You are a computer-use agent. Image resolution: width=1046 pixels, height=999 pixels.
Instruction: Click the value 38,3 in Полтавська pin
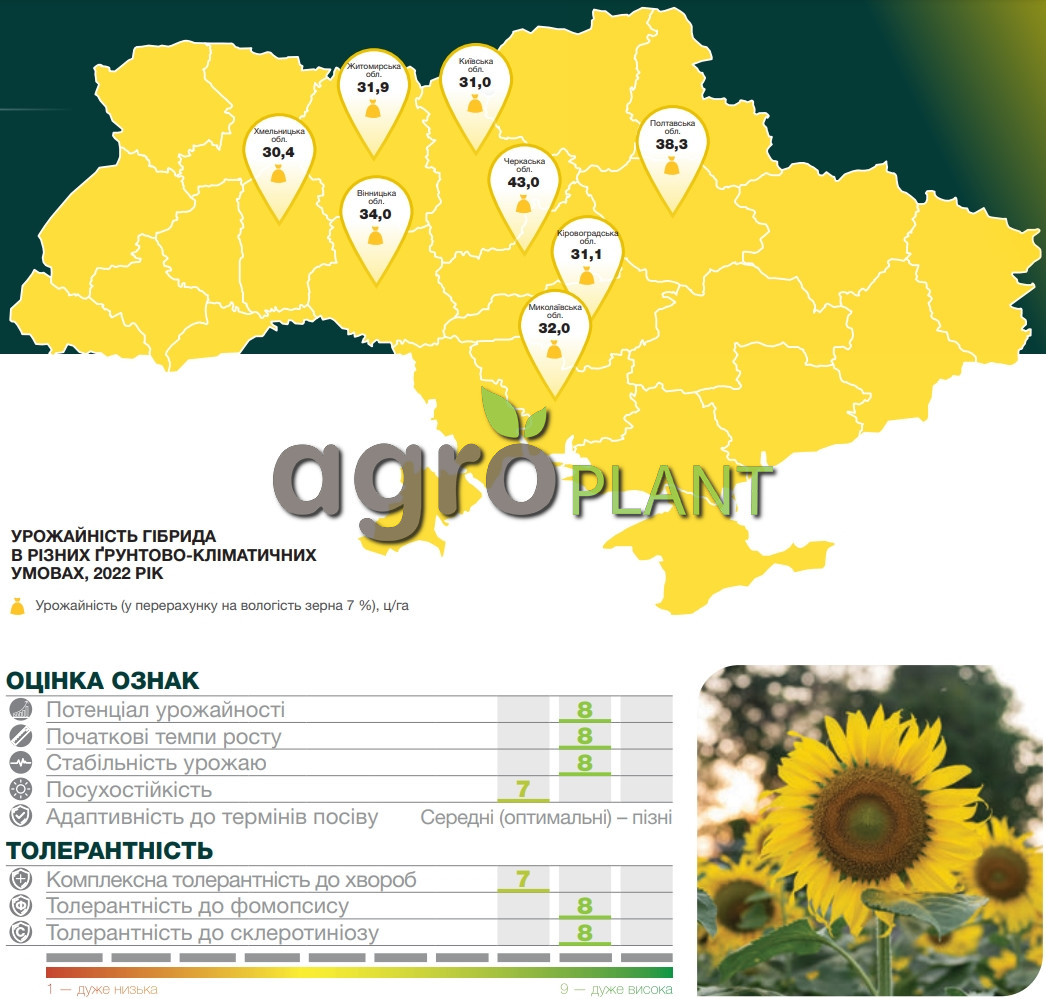tap(672, 144)
